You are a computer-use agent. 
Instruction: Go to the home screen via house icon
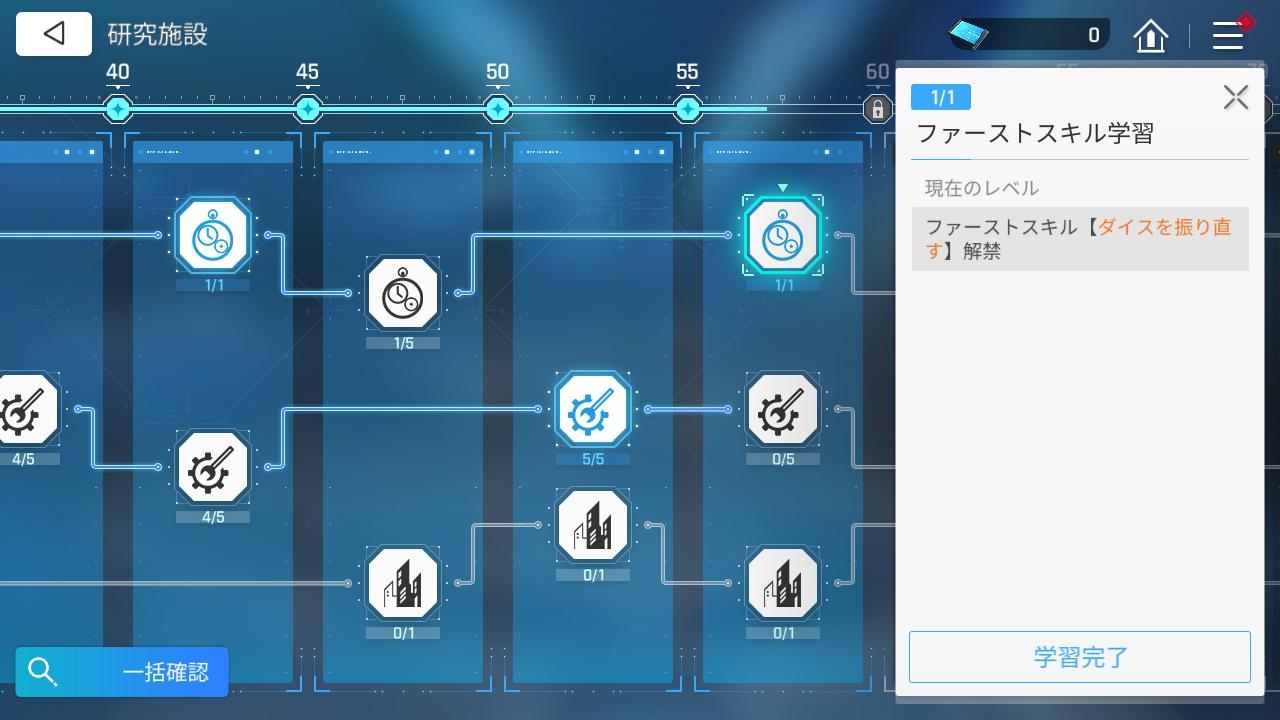1151,37
